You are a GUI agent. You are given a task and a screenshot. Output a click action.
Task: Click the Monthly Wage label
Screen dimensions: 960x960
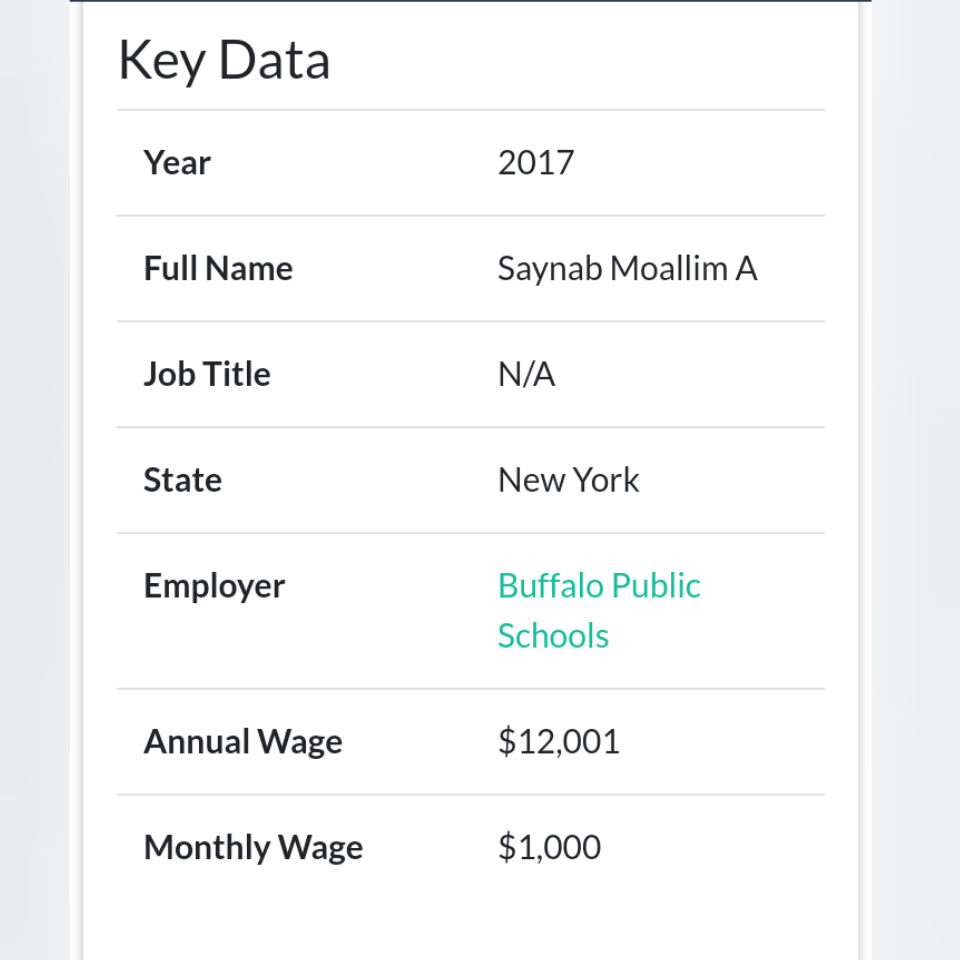pyautogui.click(x=253, y=848)
